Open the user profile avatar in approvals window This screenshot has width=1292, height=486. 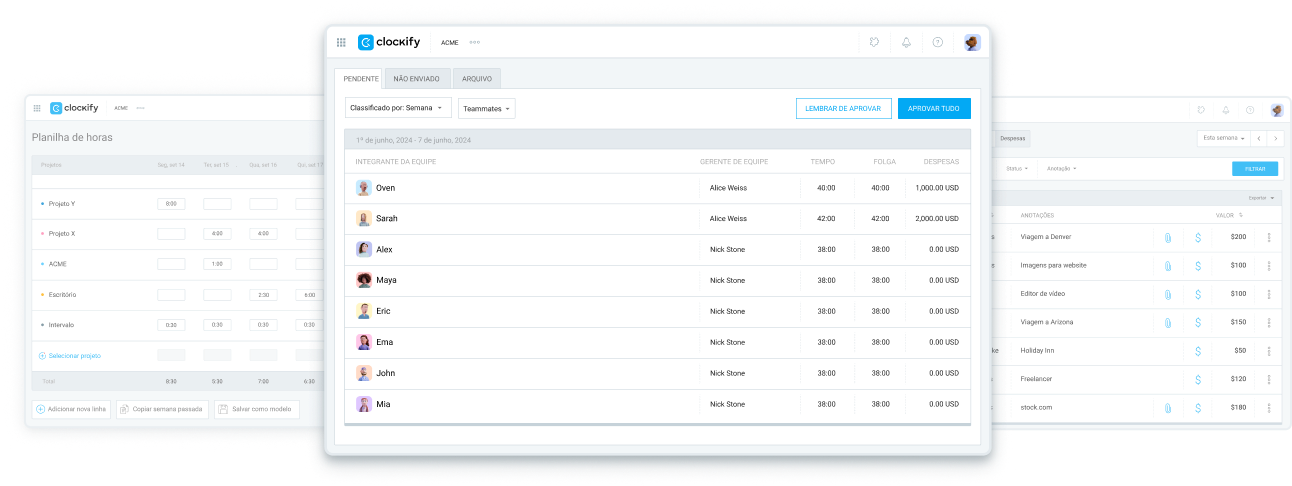(972, 43)
